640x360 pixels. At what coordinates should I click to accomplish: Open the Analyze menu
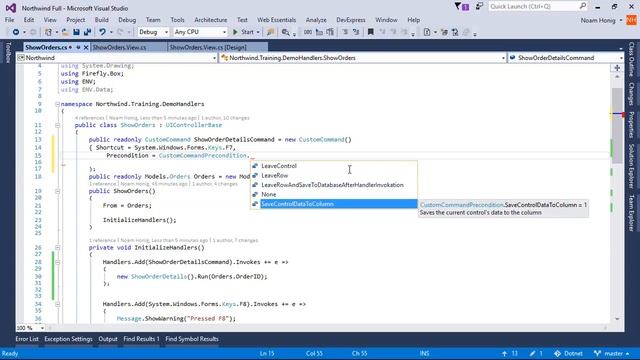pos(316,20)
